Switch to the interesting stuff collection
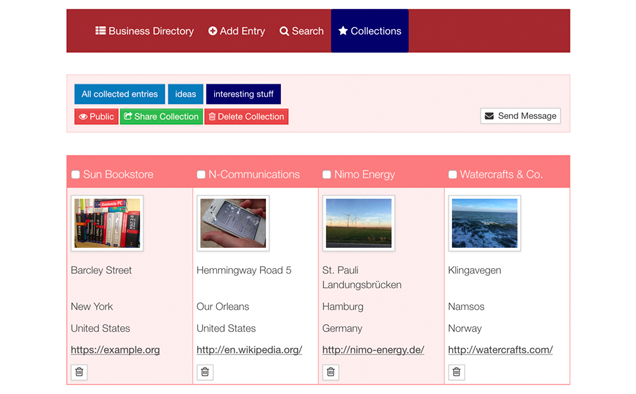Screen dimensions: 636x394 coord(243,94)
